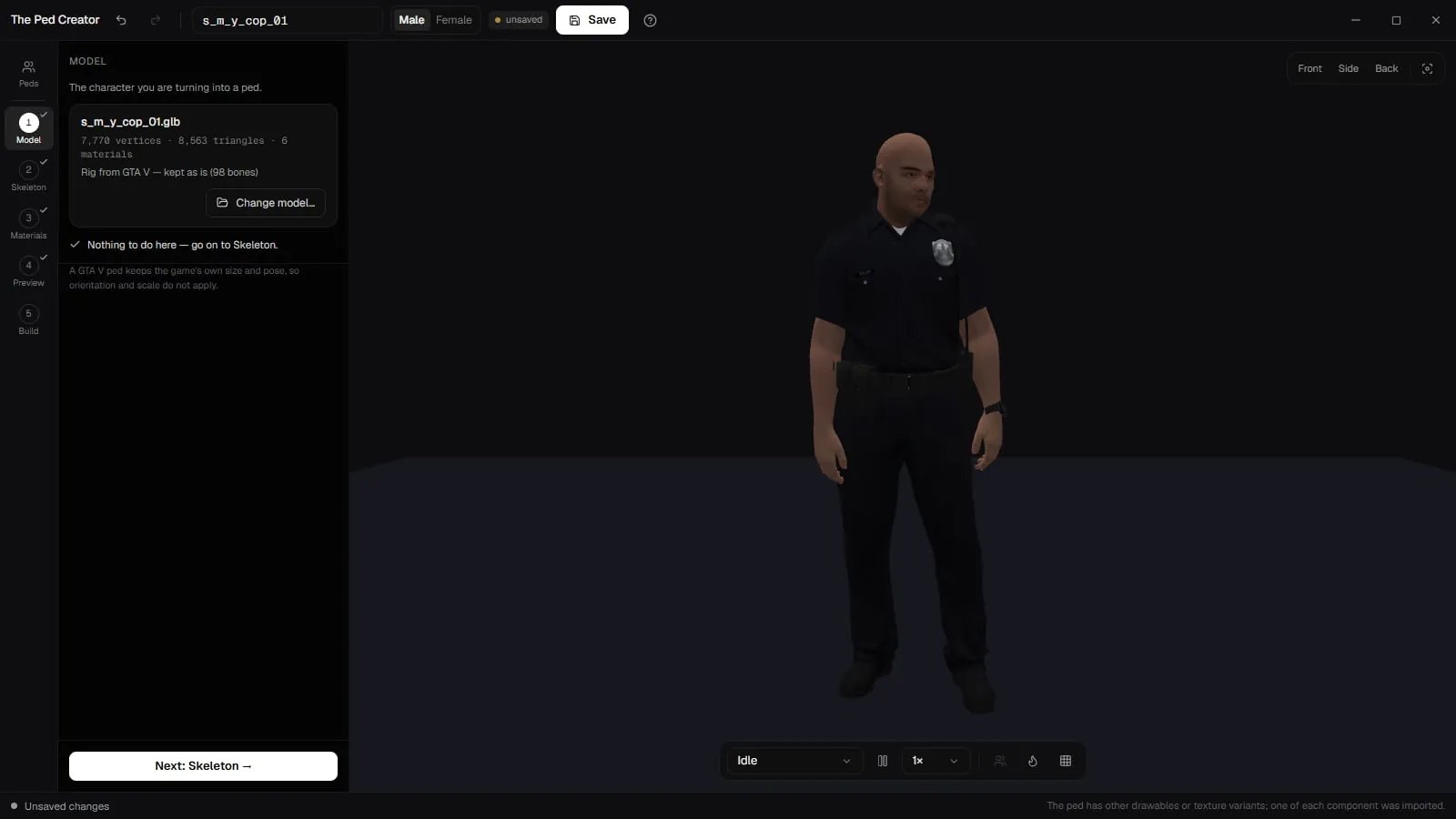1456x819 pixels.
Task: Click the 'Rig from GTA V — kept as is' text
Action: (x=169, y=172)
